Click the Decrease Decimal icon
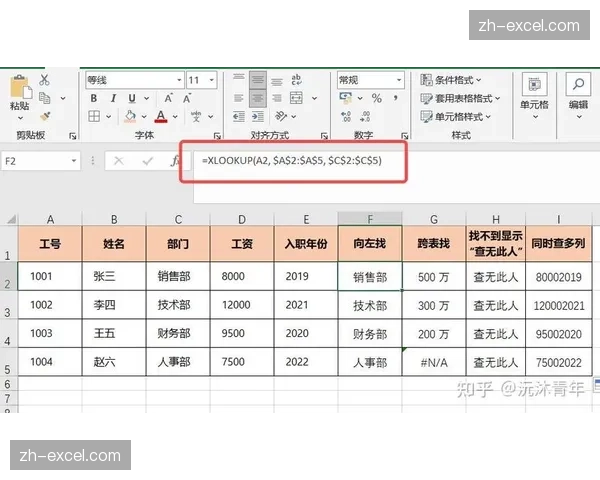This screenshot has width=600, height=480. [365, 116]
